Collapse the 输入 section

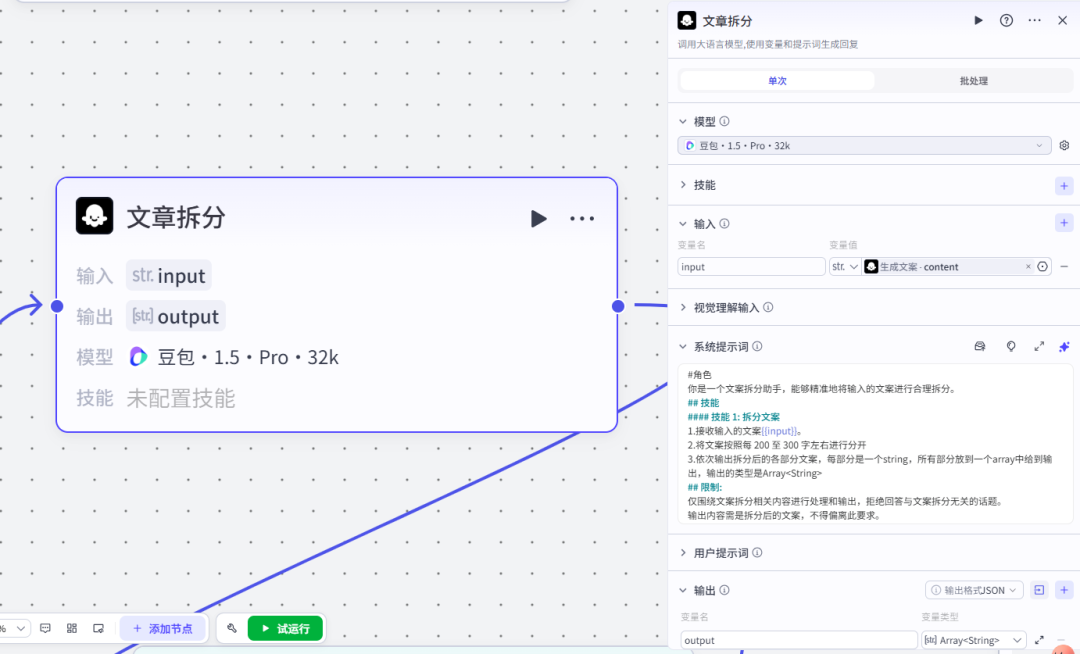click(683, 224)
